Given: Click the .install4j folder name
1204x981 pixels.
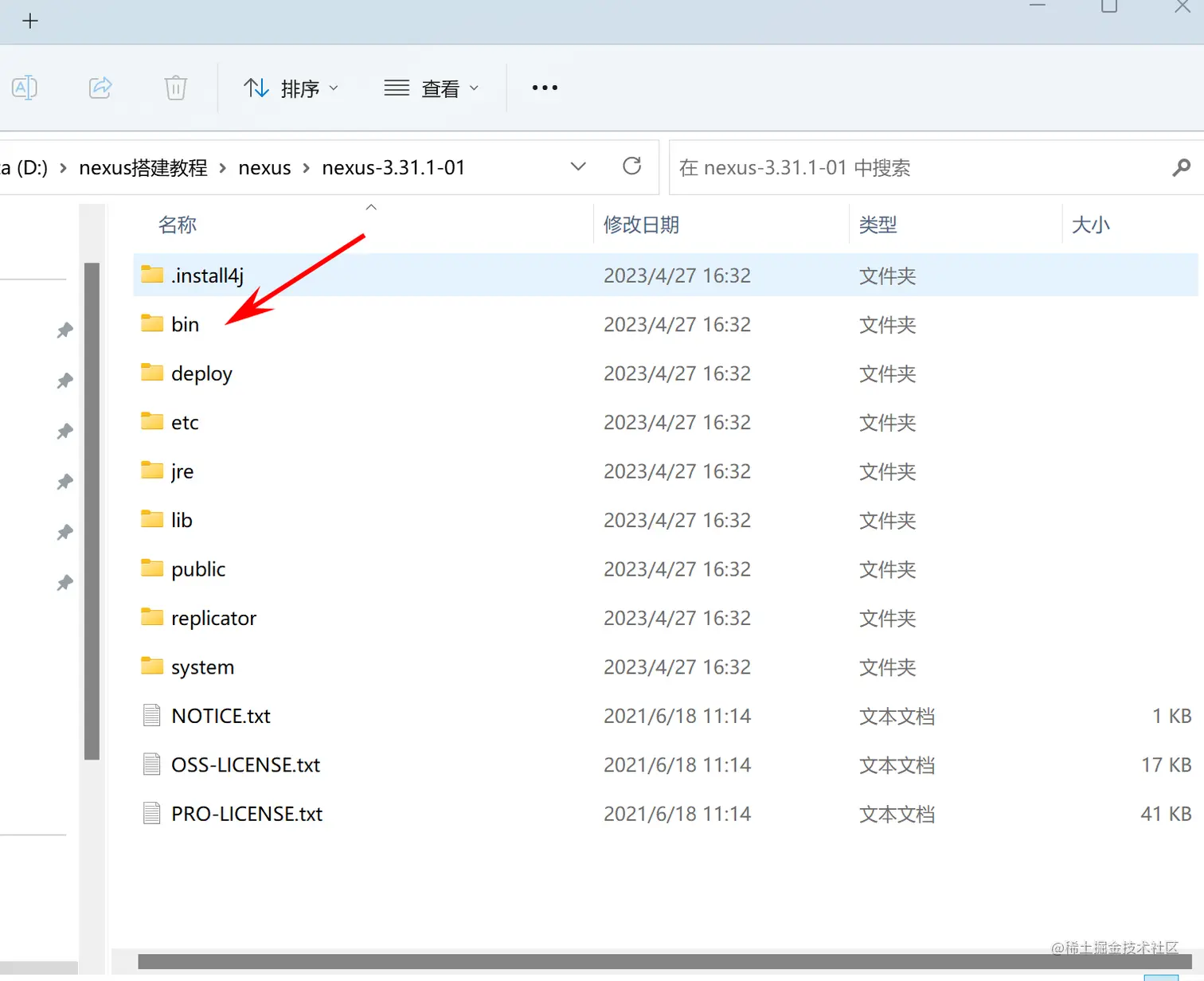Looking at the screenshot, I should [208, 276].
